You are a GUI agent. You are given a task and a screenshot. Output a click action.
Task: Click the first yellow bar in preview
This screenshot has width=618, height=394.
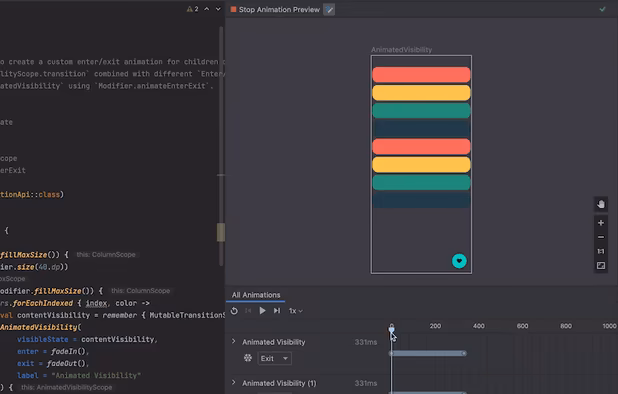[x=421, y=93]
